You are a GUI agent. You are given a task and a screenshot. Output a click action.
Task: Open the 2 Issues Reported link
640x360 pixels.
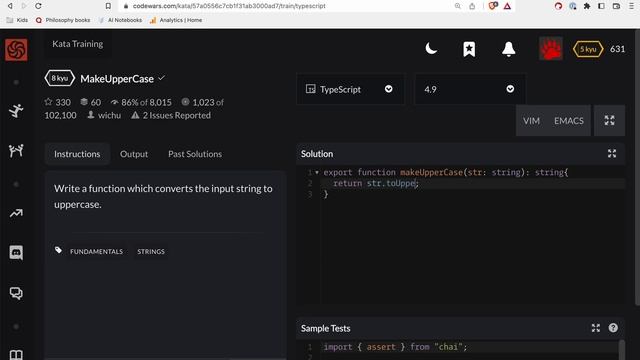click(x=171, y=115)
